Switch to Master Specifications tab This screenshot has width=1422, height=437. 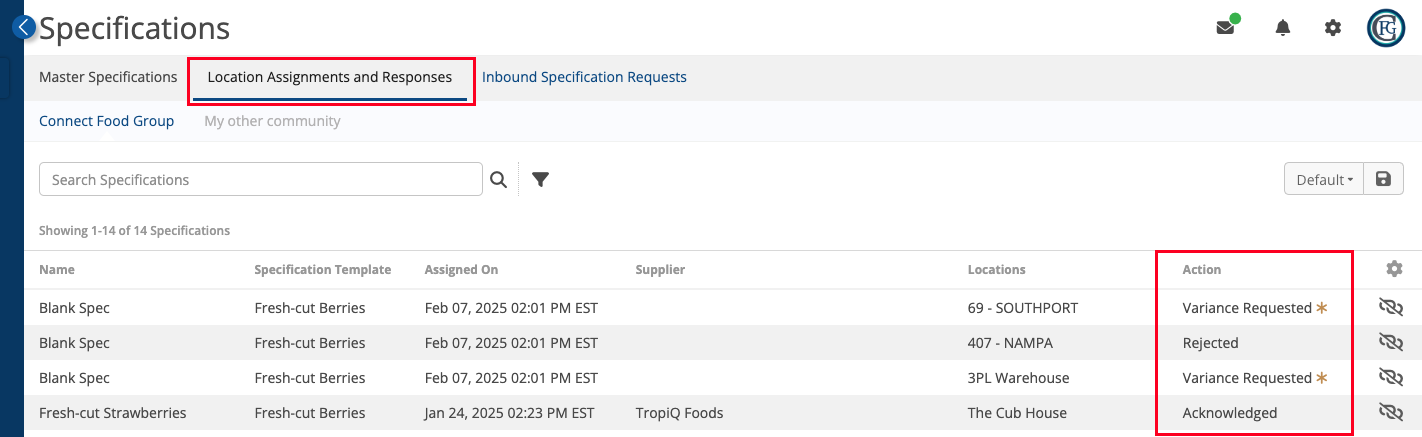108,77
